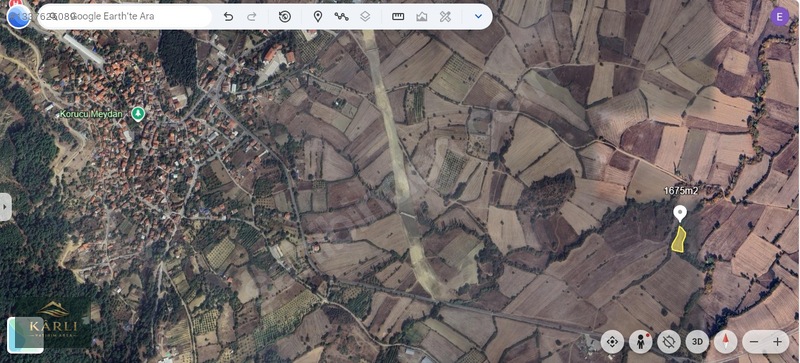The height and width of the screenshot is (363, 800).
Task: Open historical imagery clock icon
Action: (285, 16)
